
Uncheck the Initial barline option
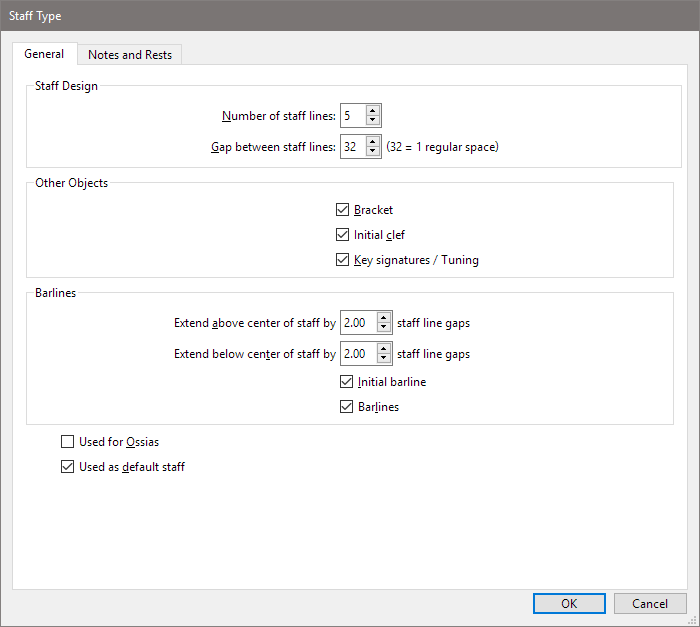coord(347,382)
